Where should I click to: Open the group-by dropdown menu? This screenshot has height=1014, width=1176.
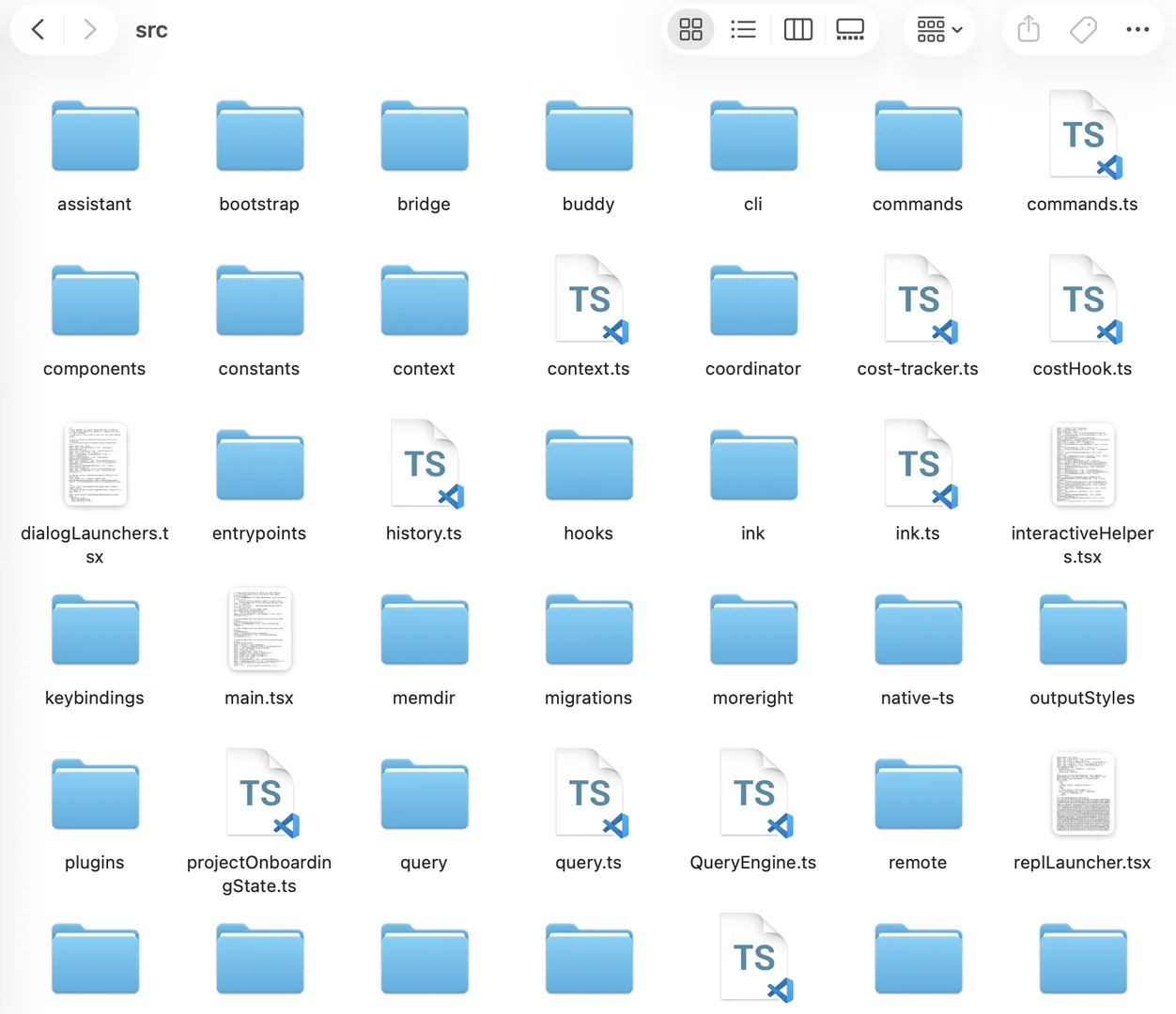[x=939, y=30]
